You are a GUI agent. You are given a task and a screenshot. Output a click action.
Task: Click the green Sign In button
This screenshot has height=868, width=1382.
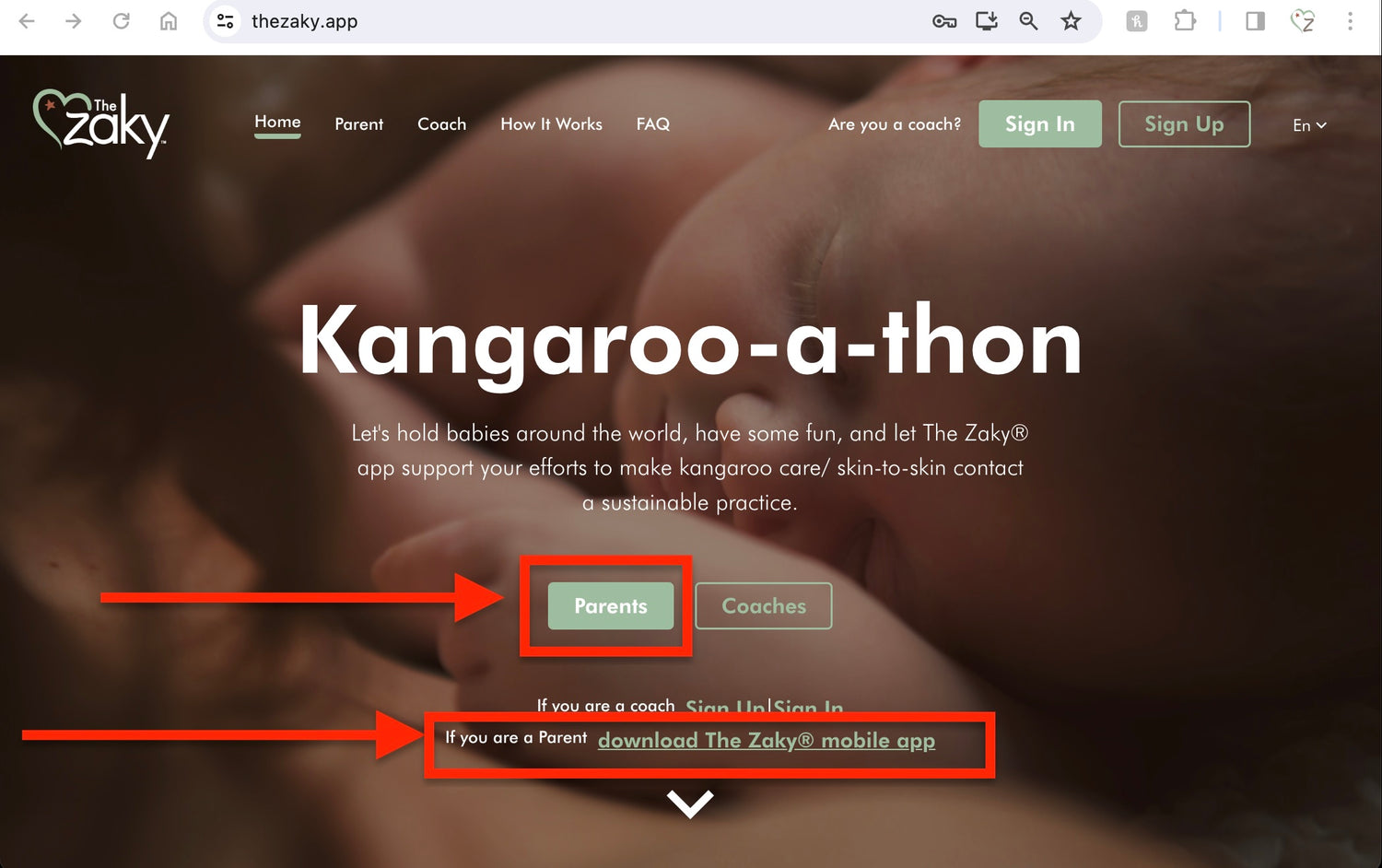click(1040, 123)
